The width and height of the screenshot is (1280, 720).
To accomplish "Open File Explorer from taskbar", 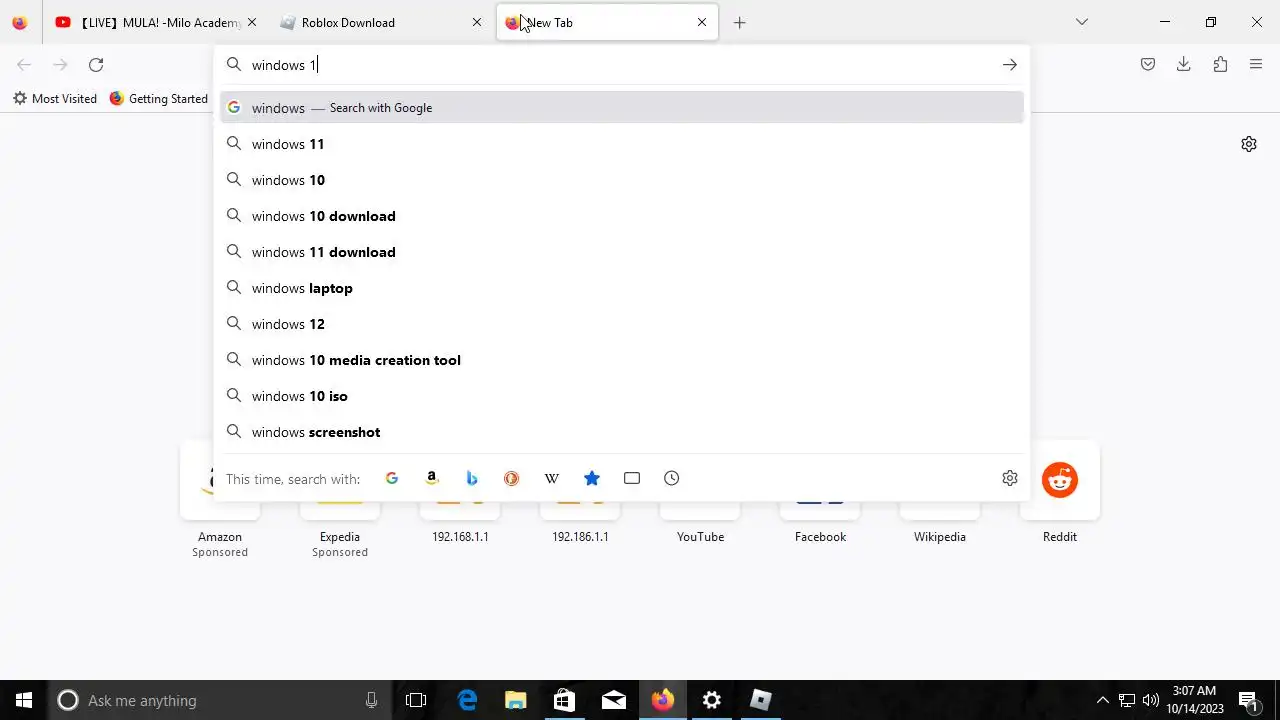I will point(515,700).
